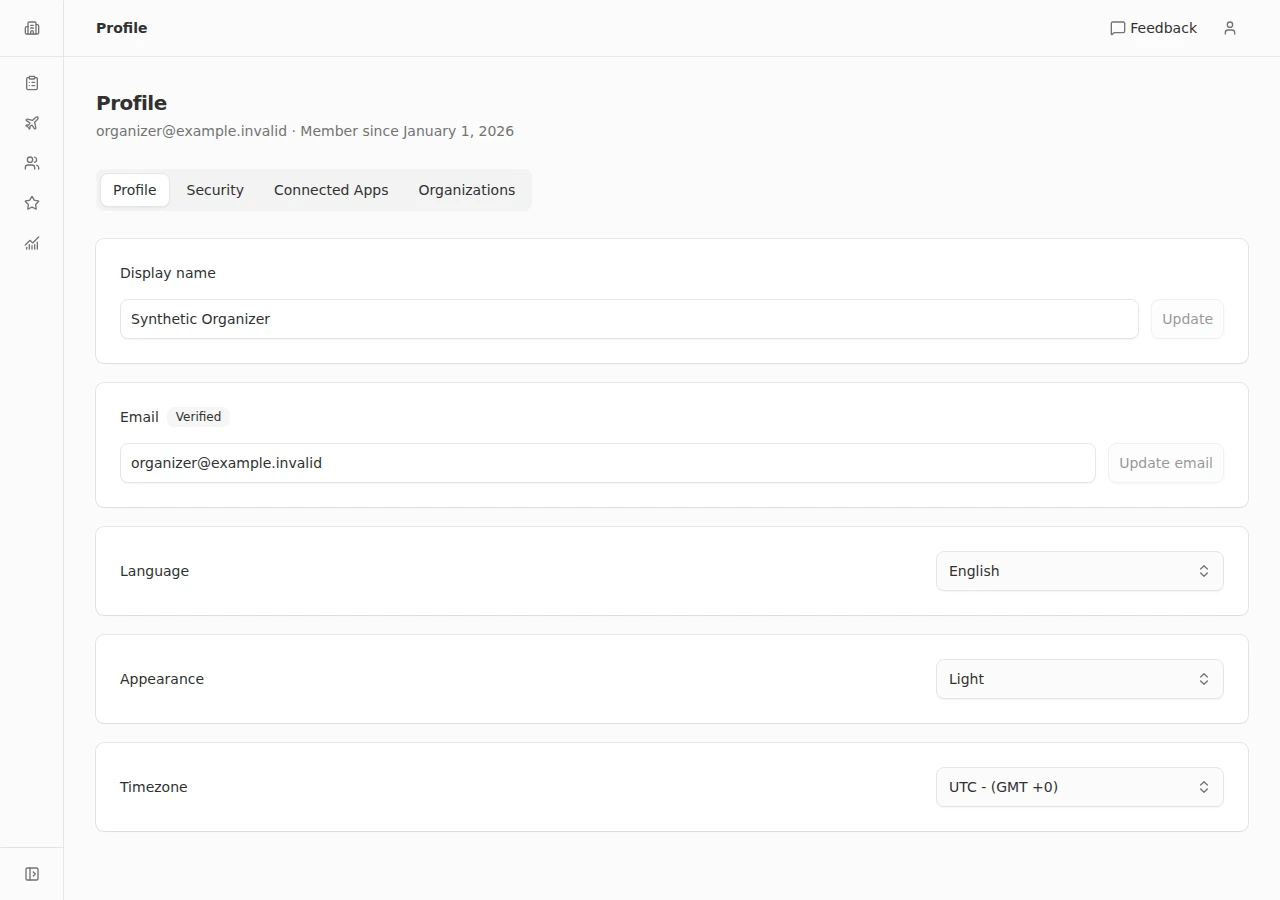Open the Appearance dropdown set to Light
1280x900 pixels.
[x=1080, y=679]
